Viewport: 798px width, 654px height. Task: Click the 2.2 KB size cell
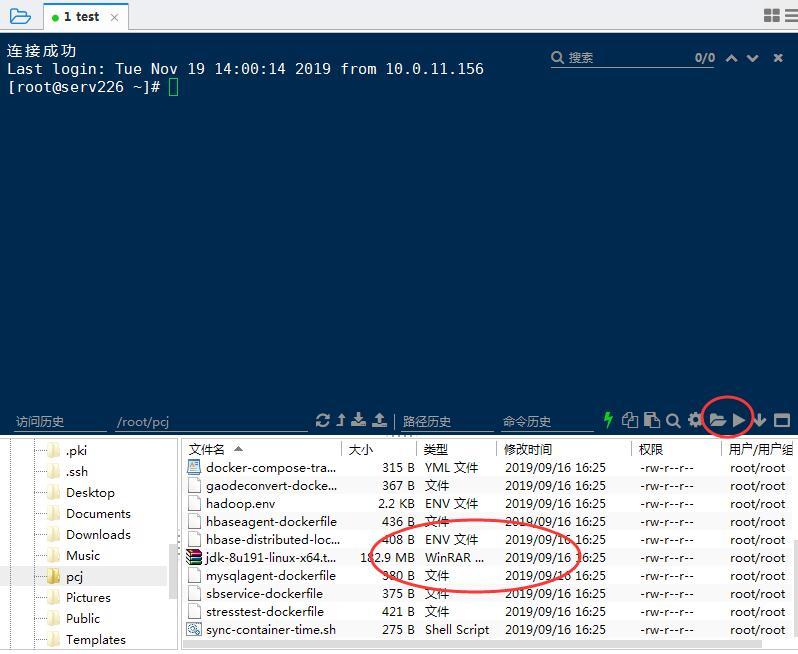(396, 504)
